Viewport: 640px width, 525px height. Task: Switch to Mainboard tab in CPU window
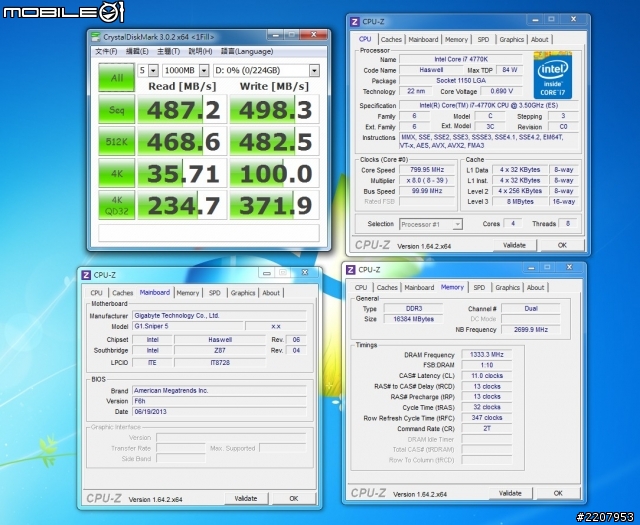pyautogui.click(x=423, y=40)
